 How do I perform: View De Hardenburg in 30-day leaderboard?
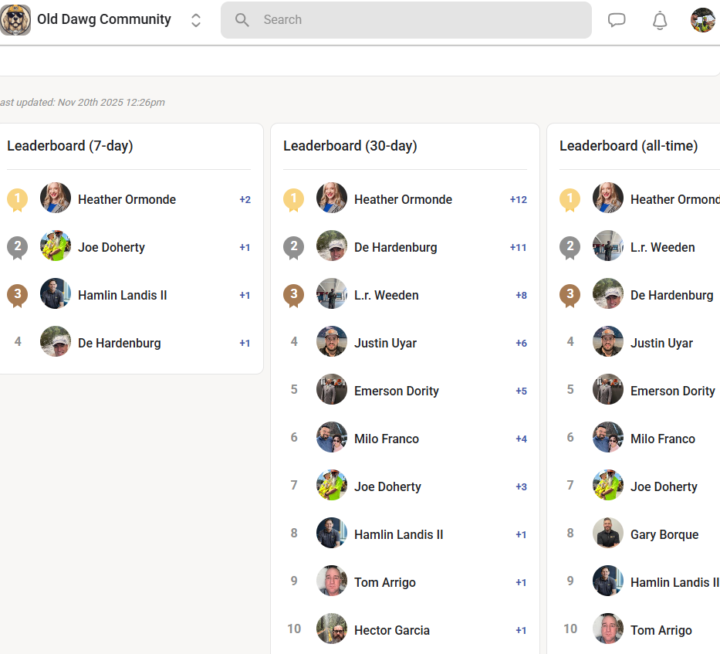point(395,247)
